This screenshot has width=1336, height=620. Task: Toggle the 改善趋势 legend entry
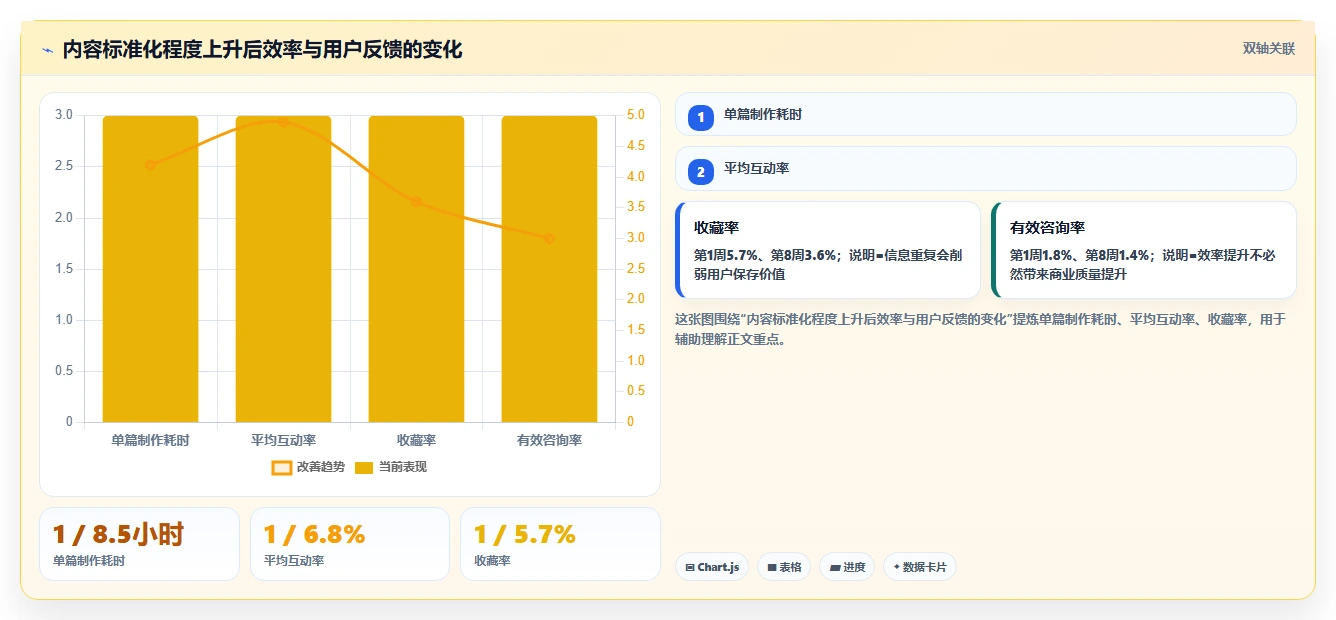coord(308,467)
